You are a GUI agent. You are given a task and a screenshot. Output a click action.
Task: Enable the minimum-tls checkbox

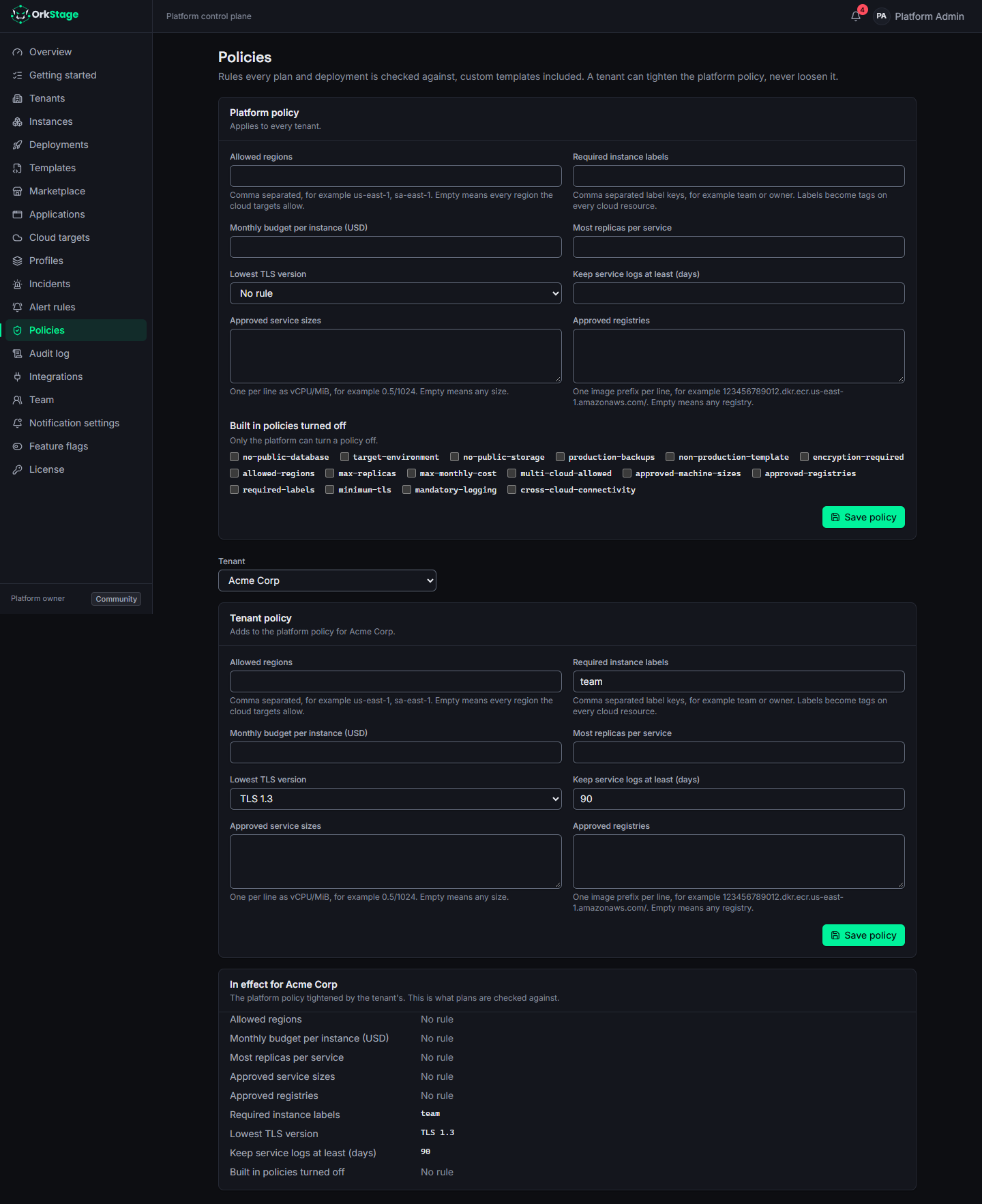point(330,490)
